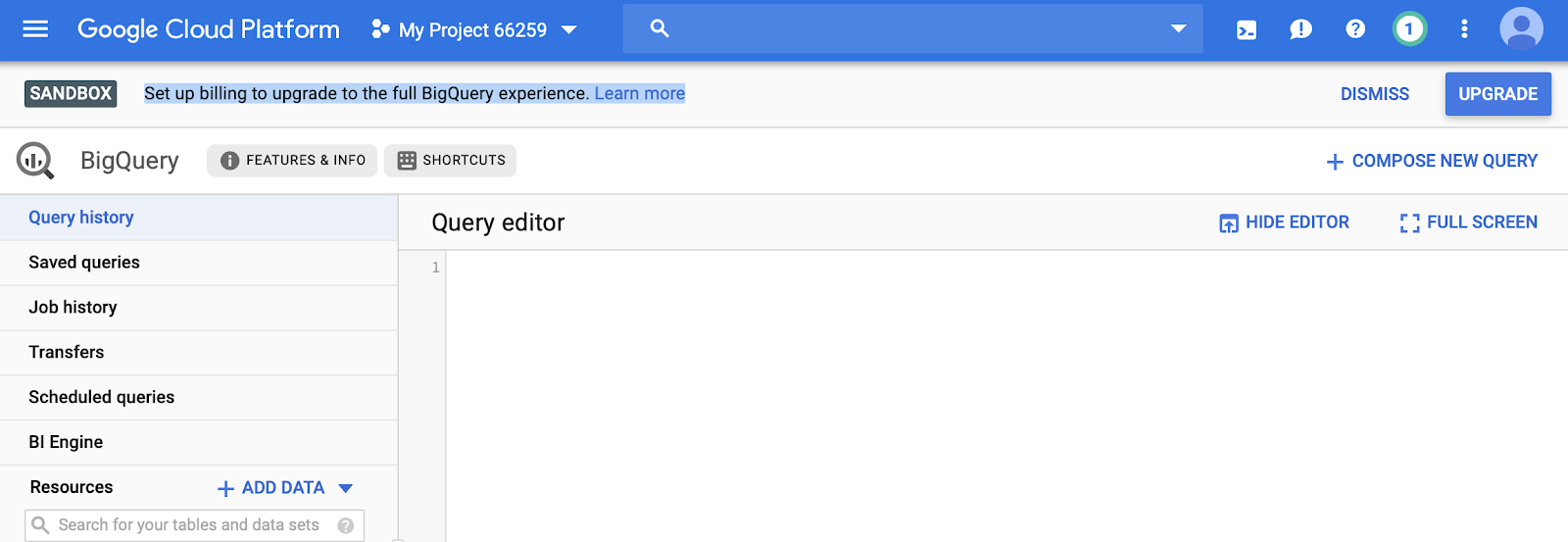Open the help question mark icon

coord(1355,28)
